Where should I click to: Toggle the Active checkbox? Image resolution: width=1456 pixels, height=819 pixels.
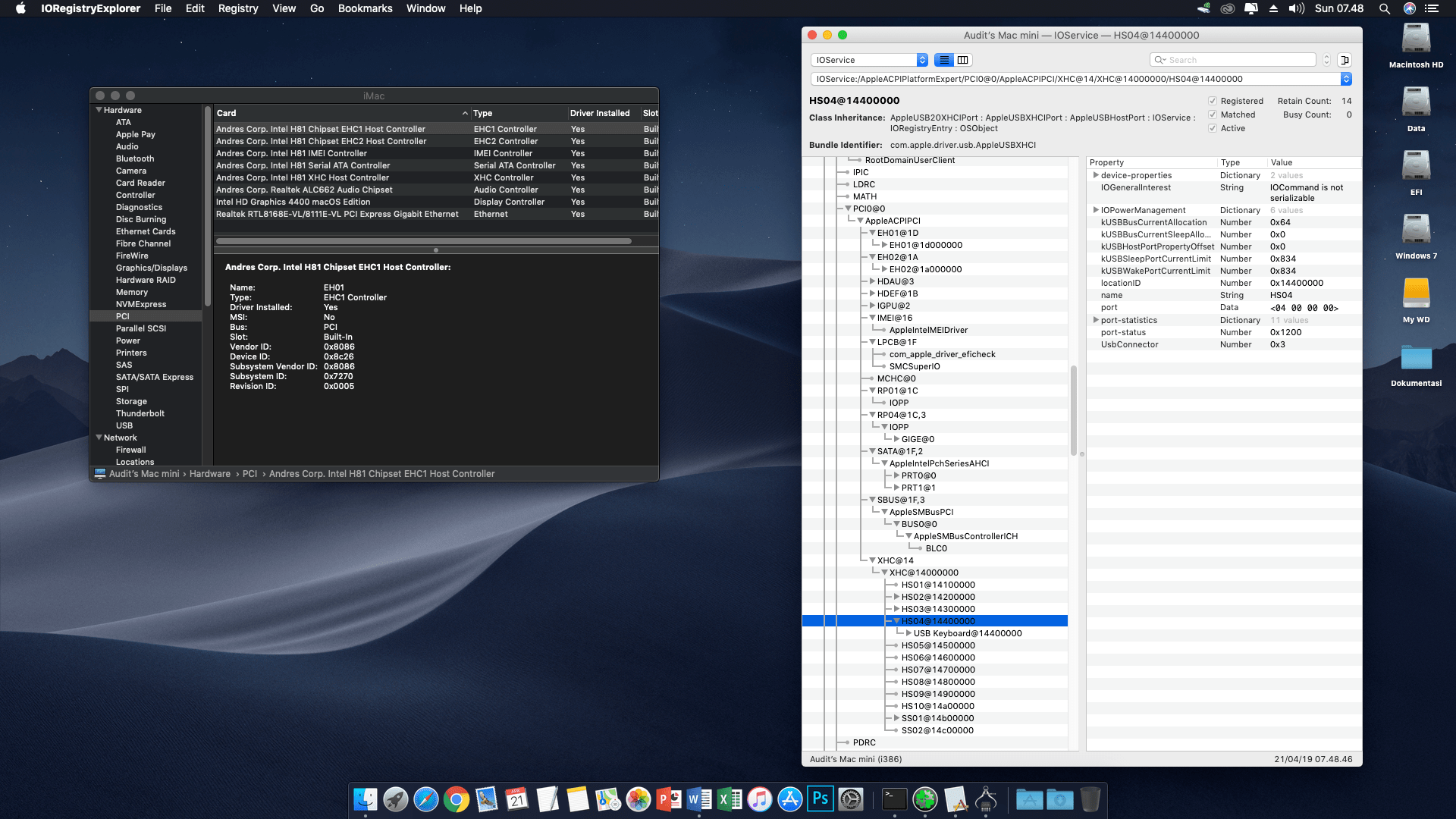tap(1213, 128)
